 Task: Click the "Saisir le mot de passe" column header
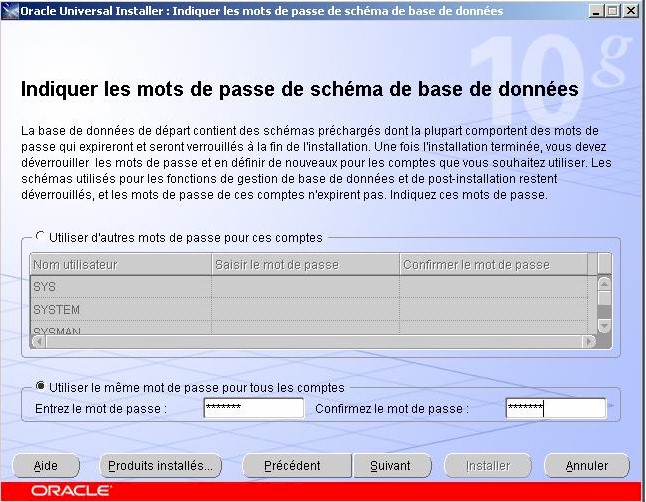tap(305, 264)
